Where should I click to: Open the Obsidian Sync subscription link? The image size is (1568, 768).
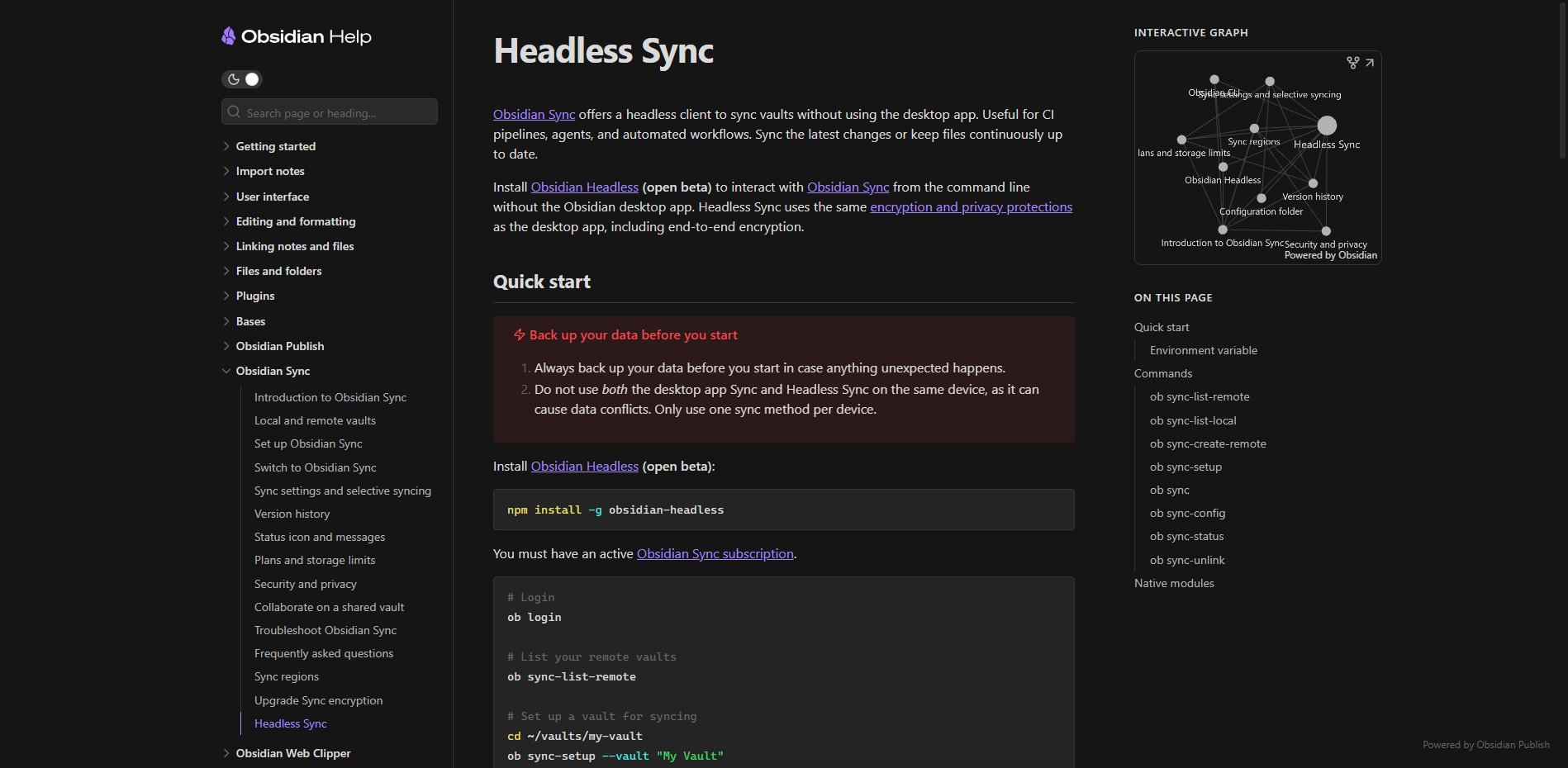click(715, 553)
